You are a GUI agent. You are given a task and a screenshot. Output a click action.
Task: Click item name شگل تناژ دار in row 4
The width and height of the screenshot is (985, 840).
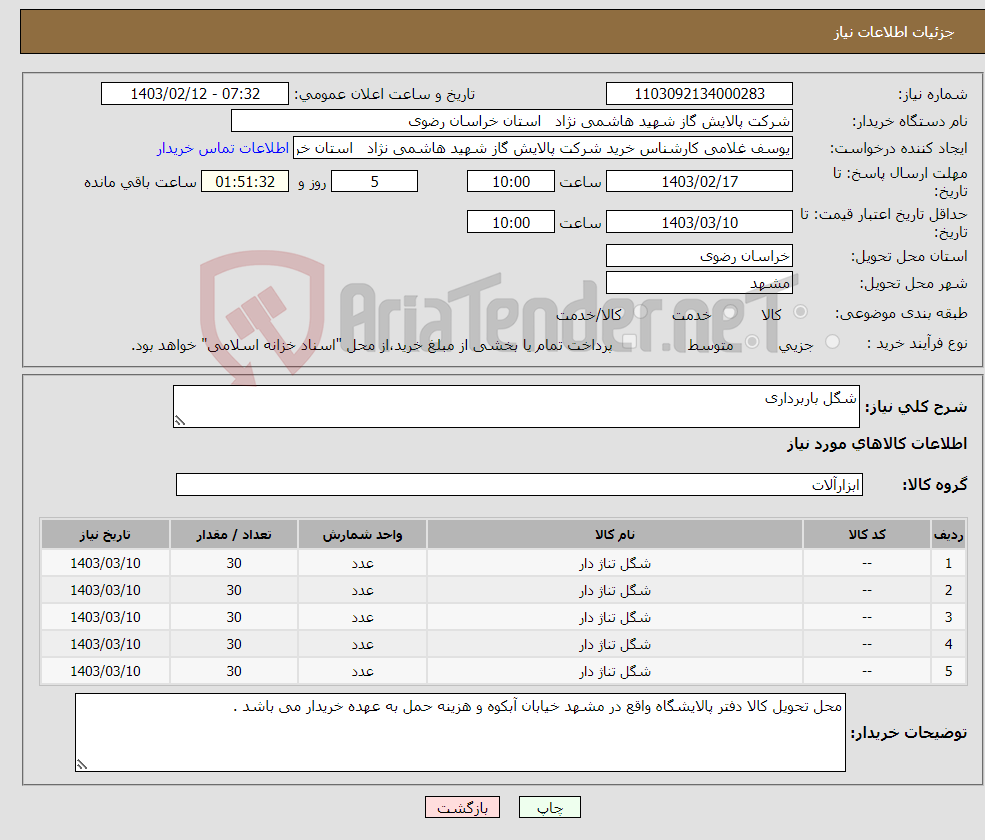point(615,645)
